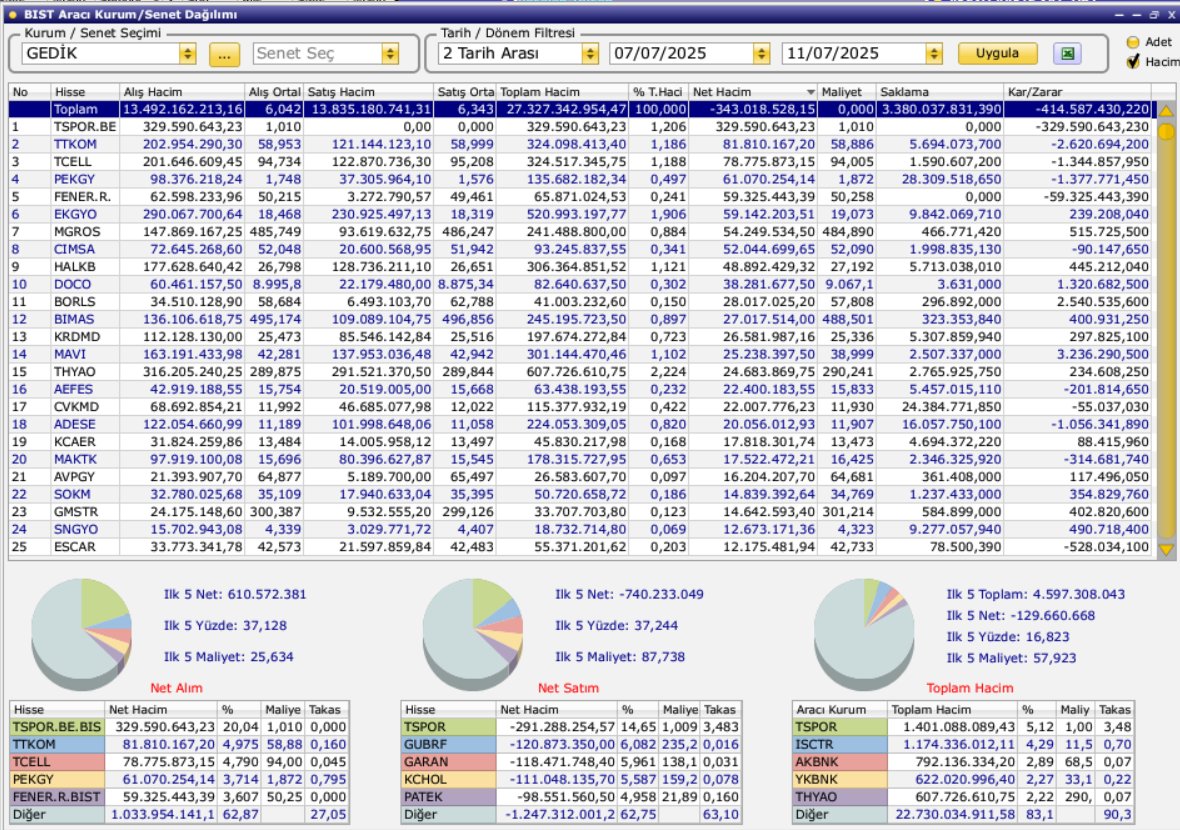This screenshot has height=830, width=1180.
Task: Select the PEKGY row in main table
Action: (x=580, y=179)
